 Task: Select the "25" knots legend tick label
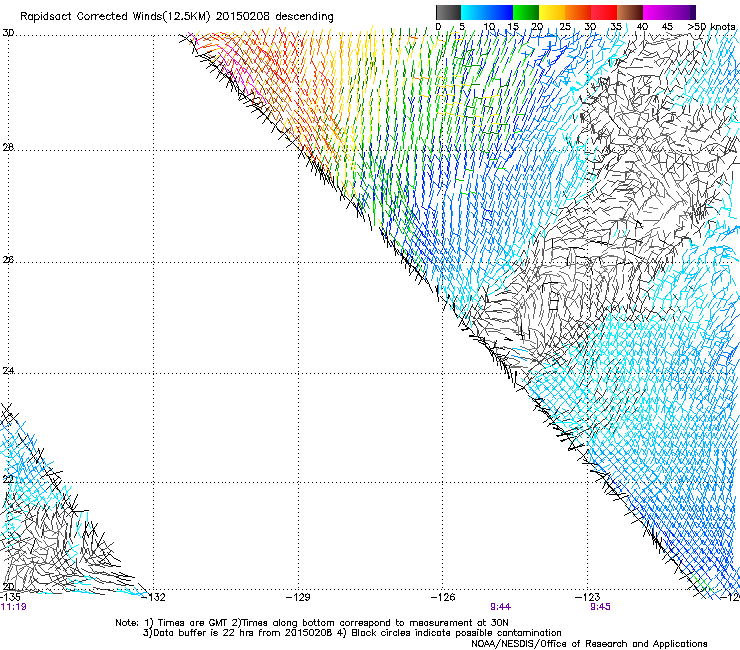tap(565, 27)
